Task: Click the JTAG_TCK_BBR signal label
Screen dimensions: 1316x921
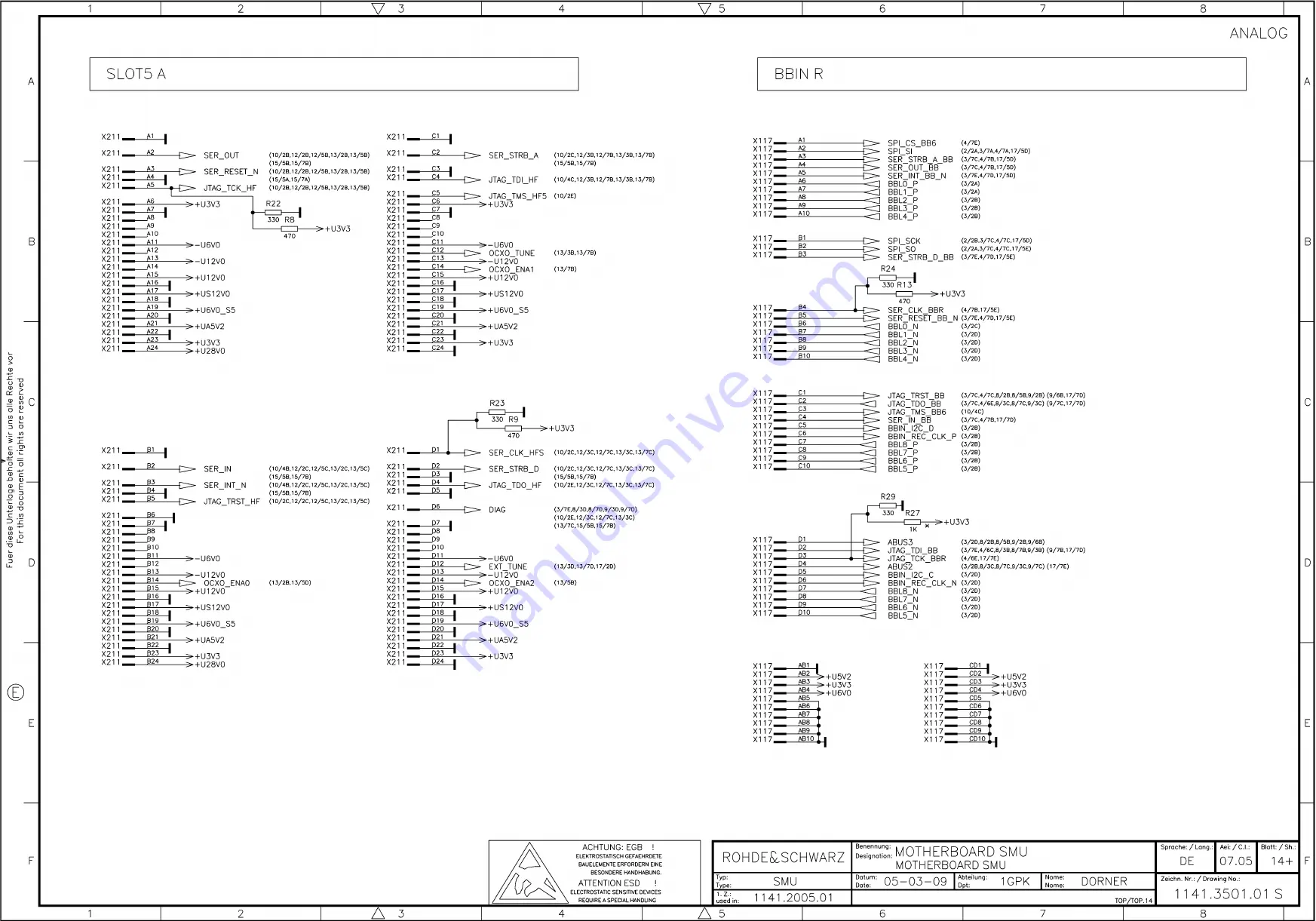Action: tap(916, 559)
